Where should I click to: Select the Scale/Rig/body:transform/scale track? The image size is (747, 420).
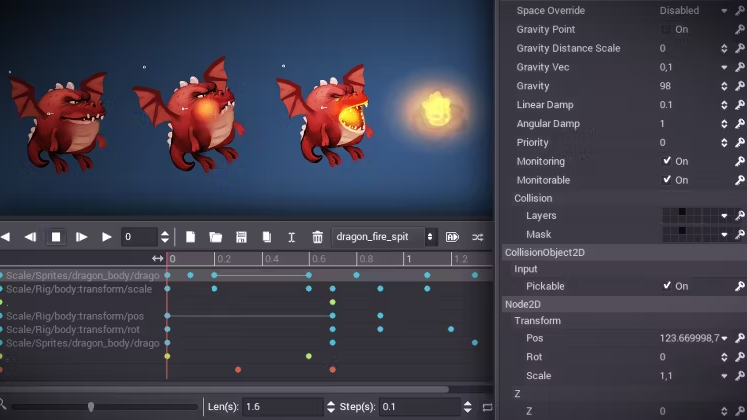coord(79,289)
